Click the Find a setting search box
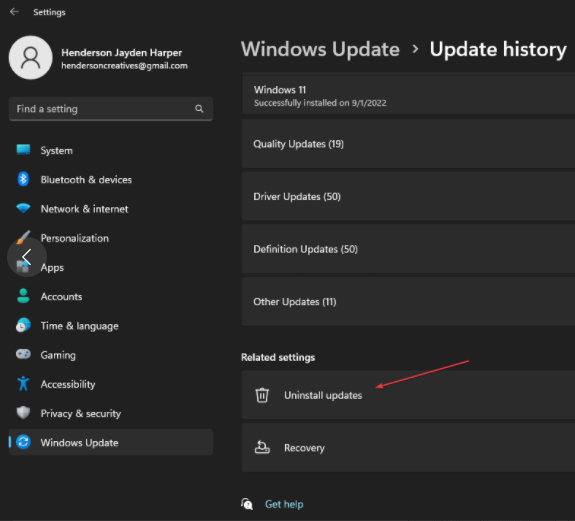 pos(111,109)
